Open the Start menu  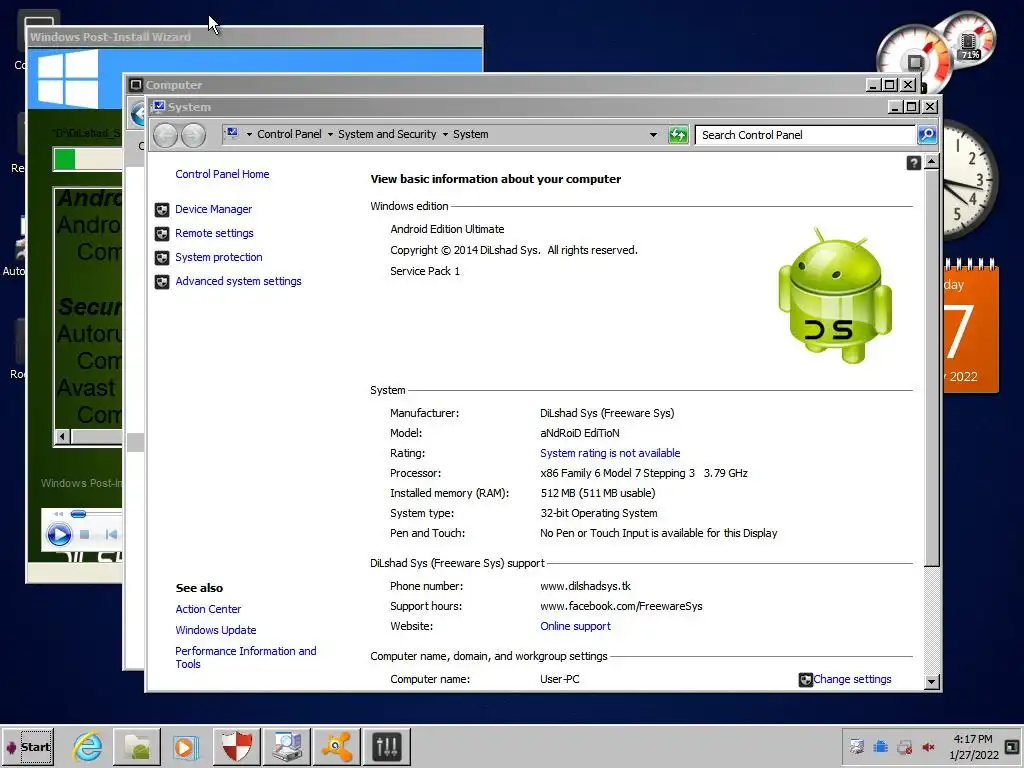28,746
